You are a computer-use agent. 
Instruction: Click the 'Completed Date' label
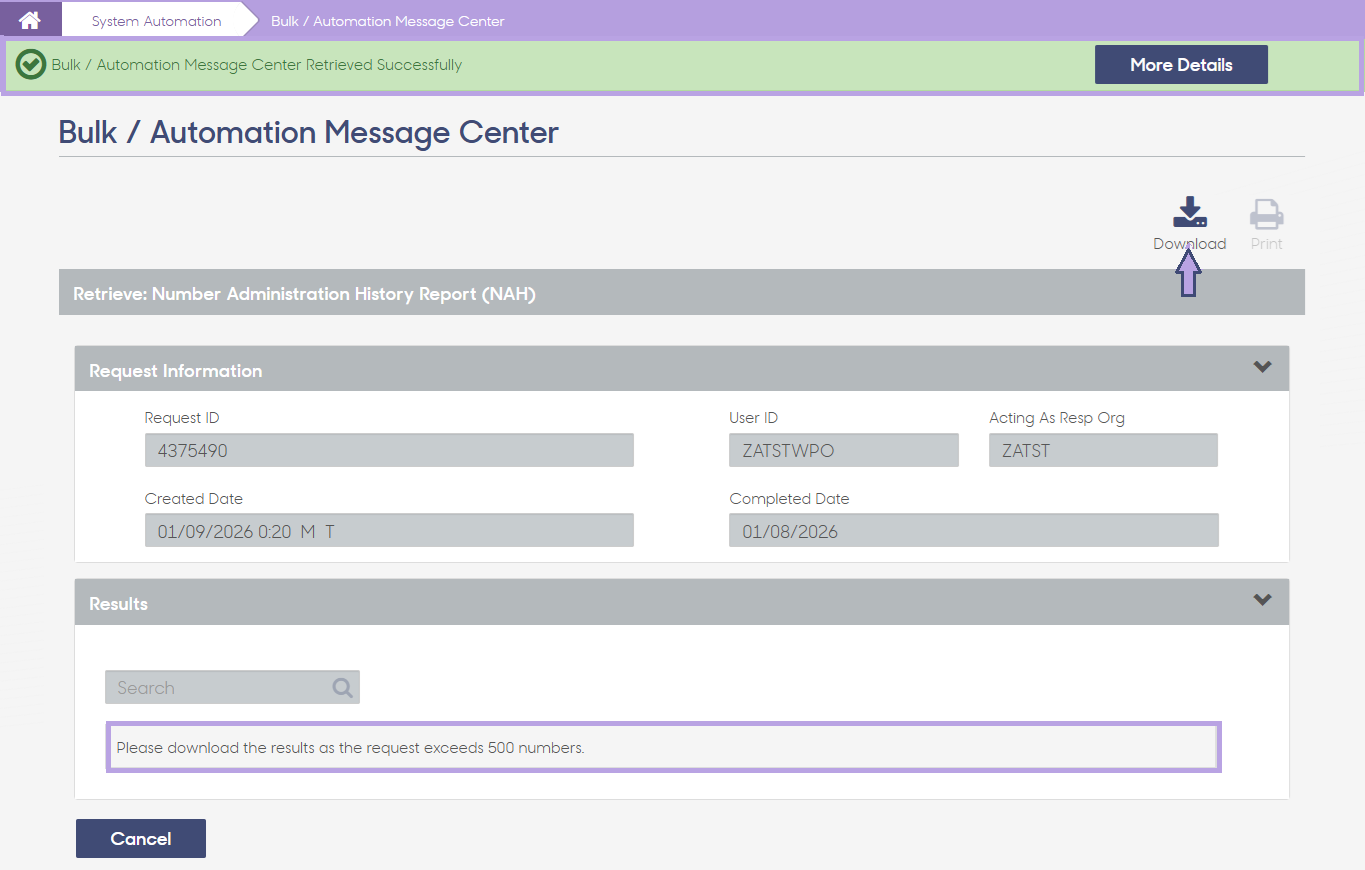[789, 498]
